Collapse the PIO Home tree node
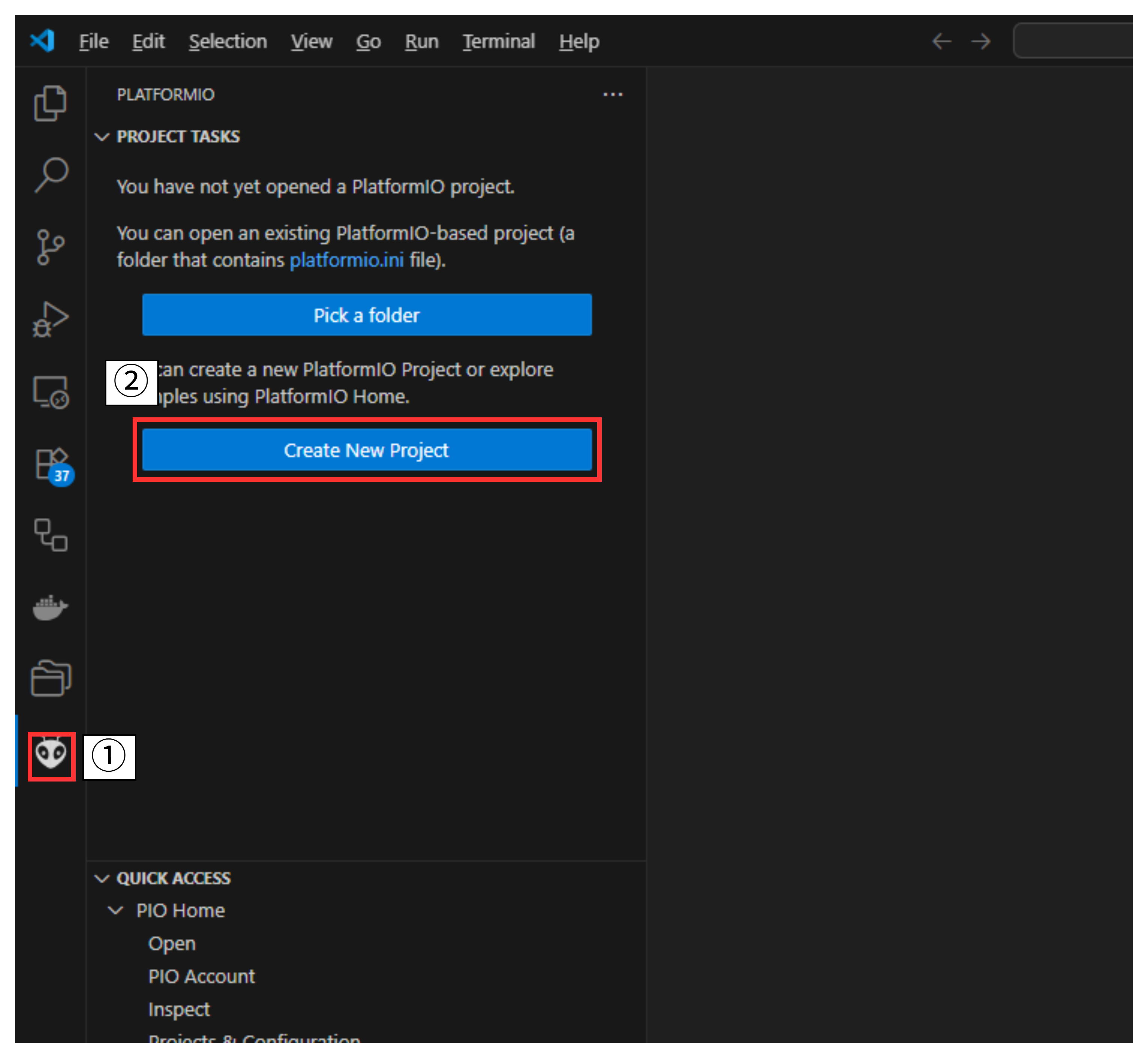Image resolution: width=1148 pixels, height=1058 pixels. click(x=116, y=910)
